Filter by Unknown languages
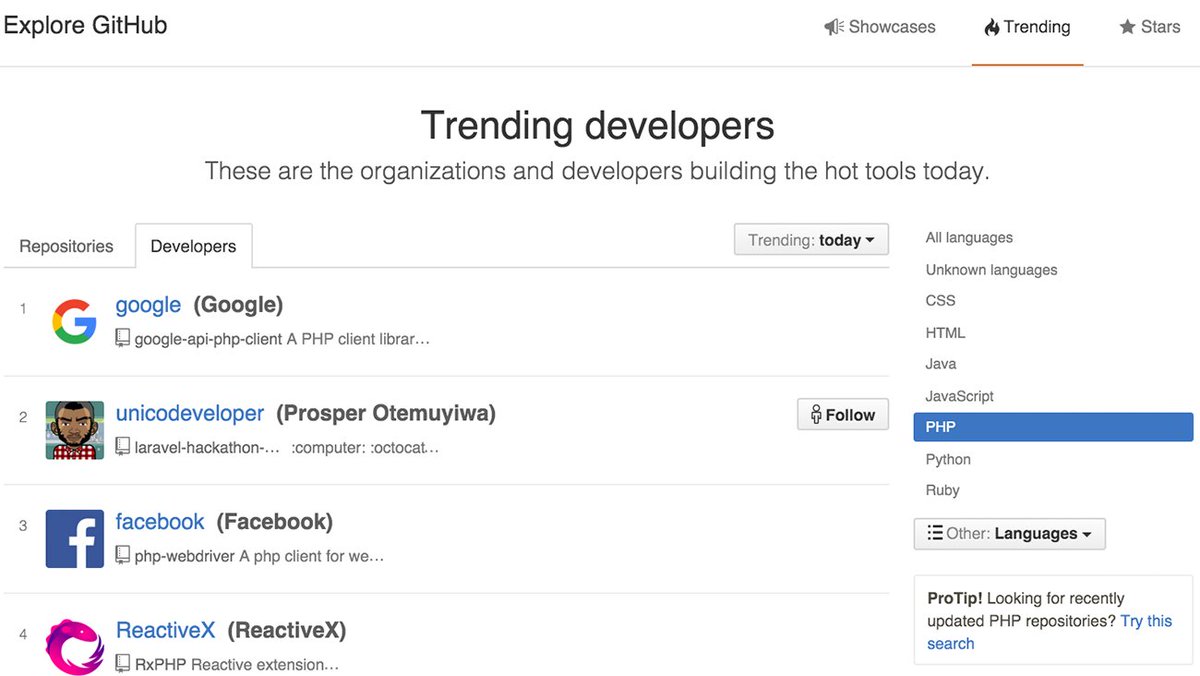 pyautogui.click(x=991, y=270)
